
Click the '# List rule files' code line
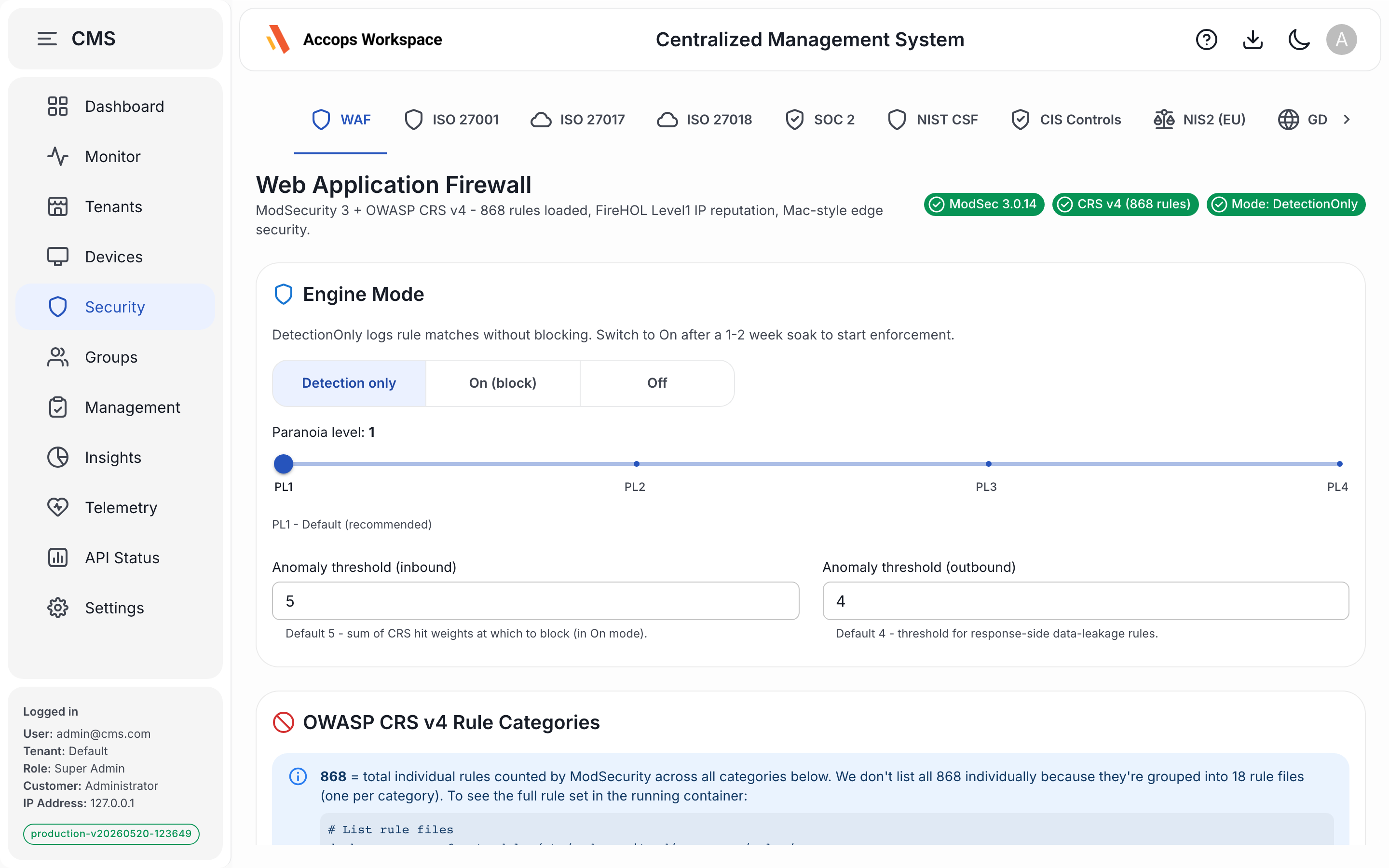390,829
